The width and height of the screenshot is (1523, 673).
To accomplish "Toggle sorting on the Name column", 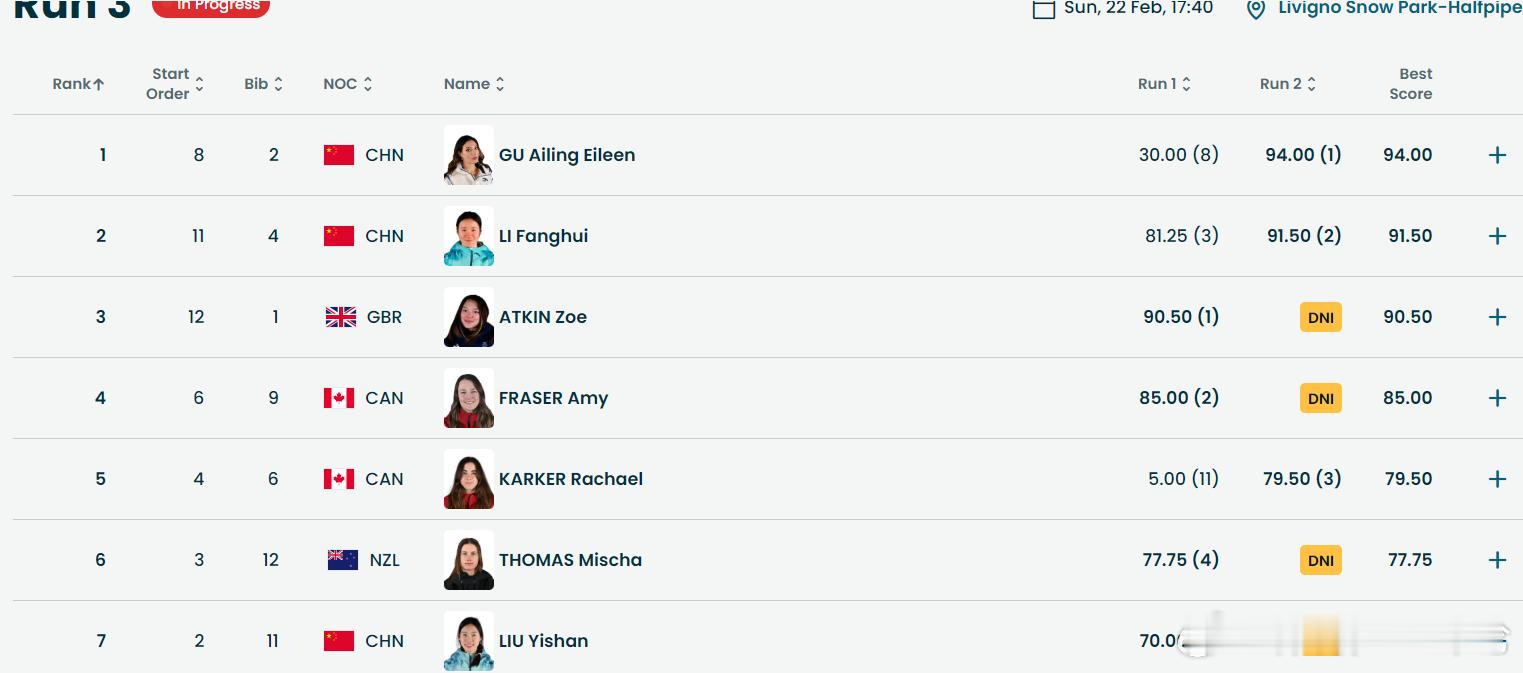I will tap(500, 84).
